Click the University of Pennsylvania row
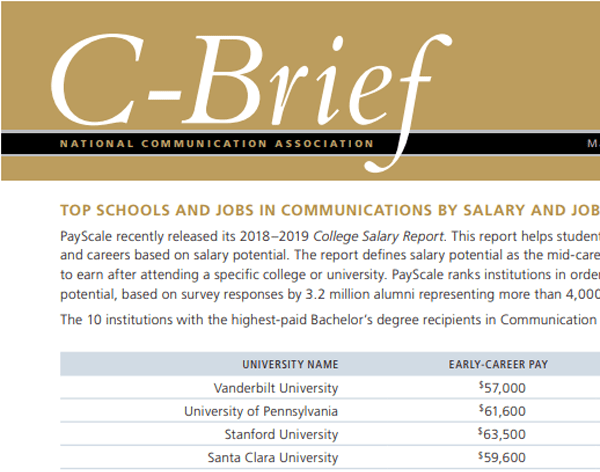 tap(330, 411)
